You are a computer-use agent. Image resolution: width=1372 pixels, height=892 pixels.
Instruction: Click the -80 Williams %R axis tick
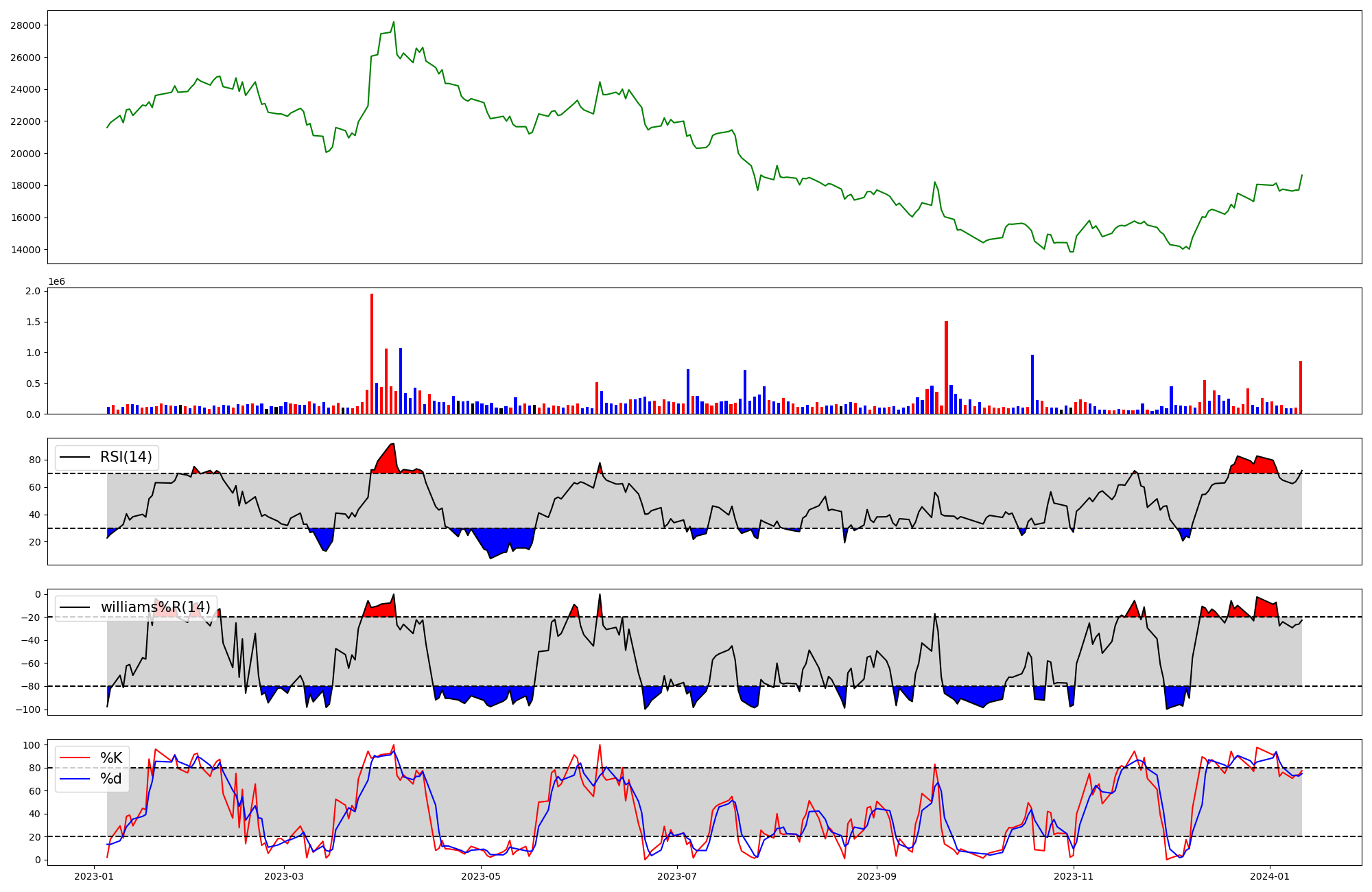pos(30,686)
